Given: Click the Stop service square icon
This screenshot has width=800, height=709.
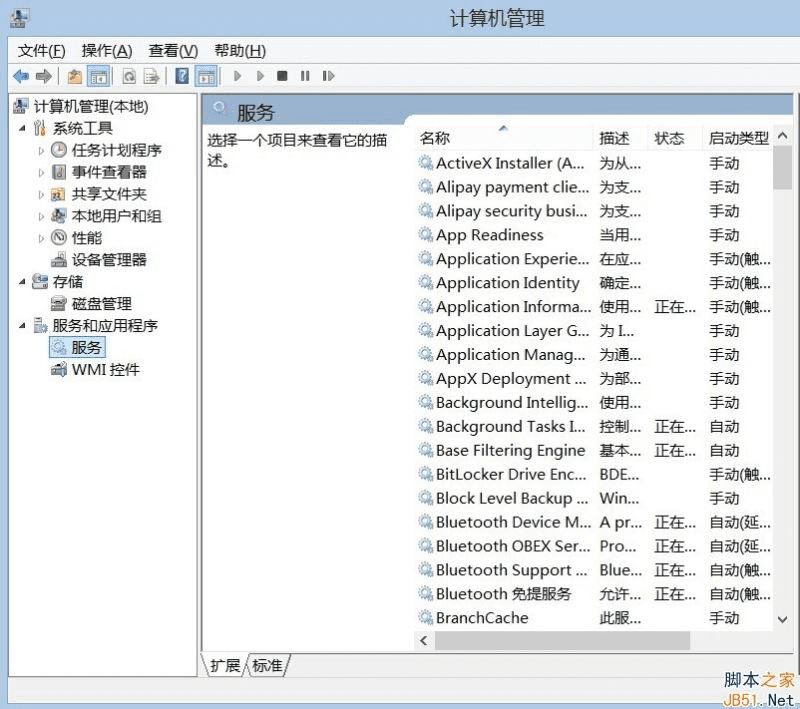Looking at the screenshot, I should (282, 77).
